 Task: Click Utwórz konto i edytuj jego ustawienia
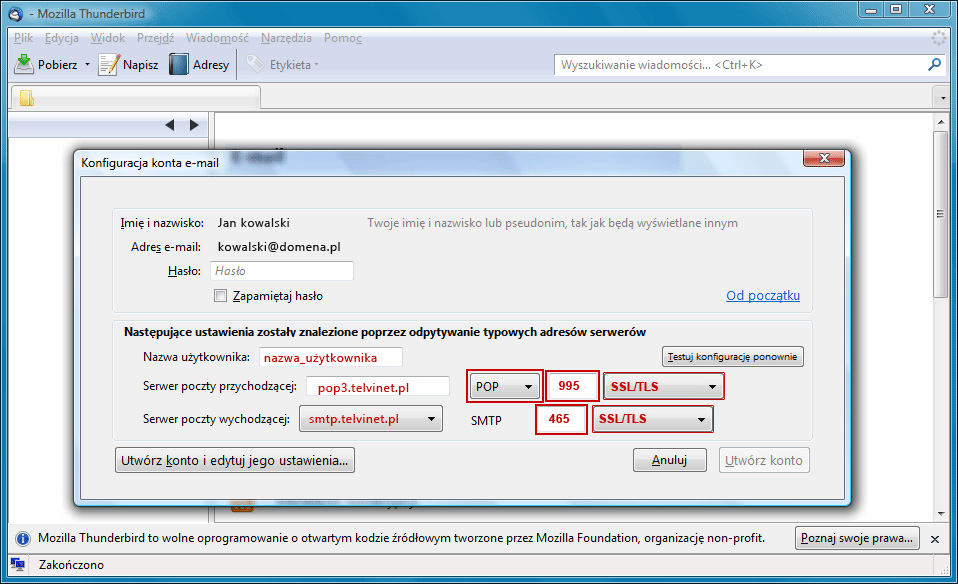pos(235,461)
